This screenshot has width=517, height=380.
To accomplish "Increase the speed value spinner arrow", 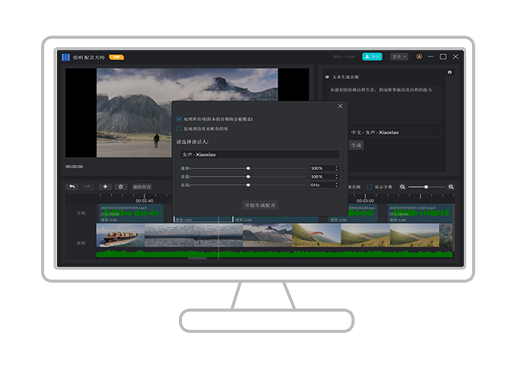I will coord(336,167).
